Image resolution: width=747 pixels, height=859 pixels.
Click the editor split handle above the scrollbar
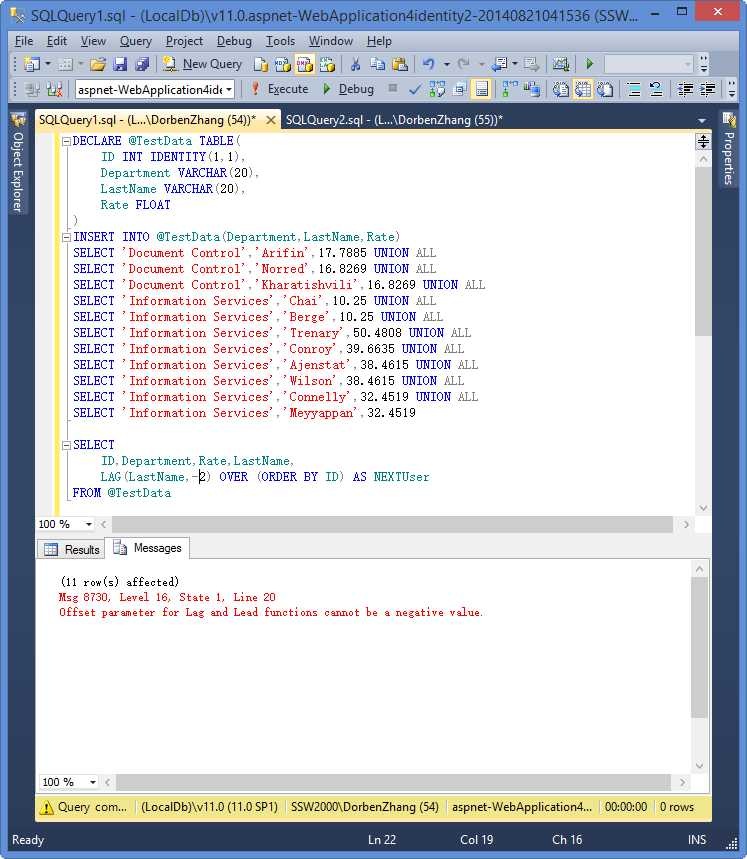click(x=703, y=142)
